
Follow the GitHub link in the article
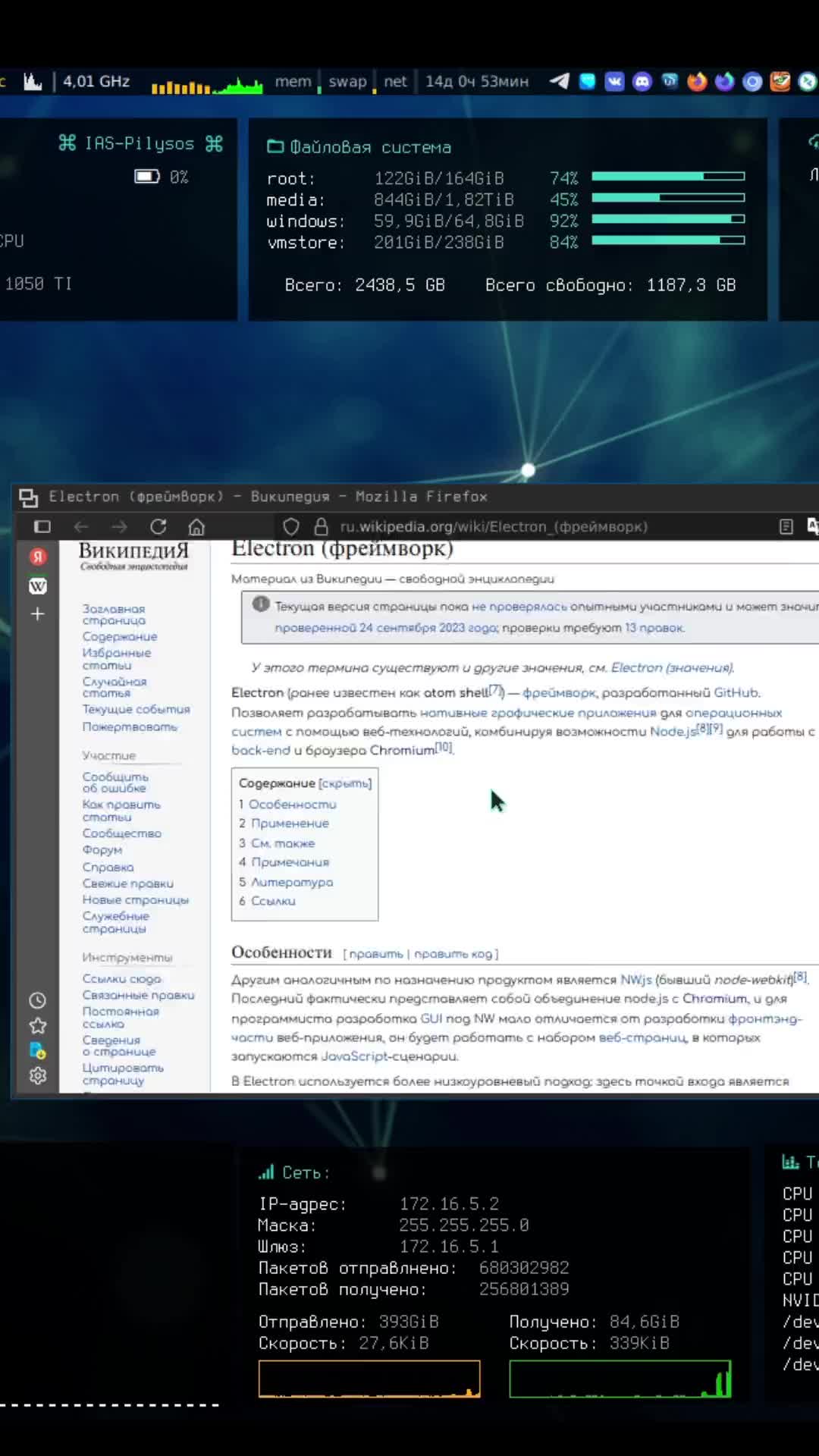pos(736,692)
